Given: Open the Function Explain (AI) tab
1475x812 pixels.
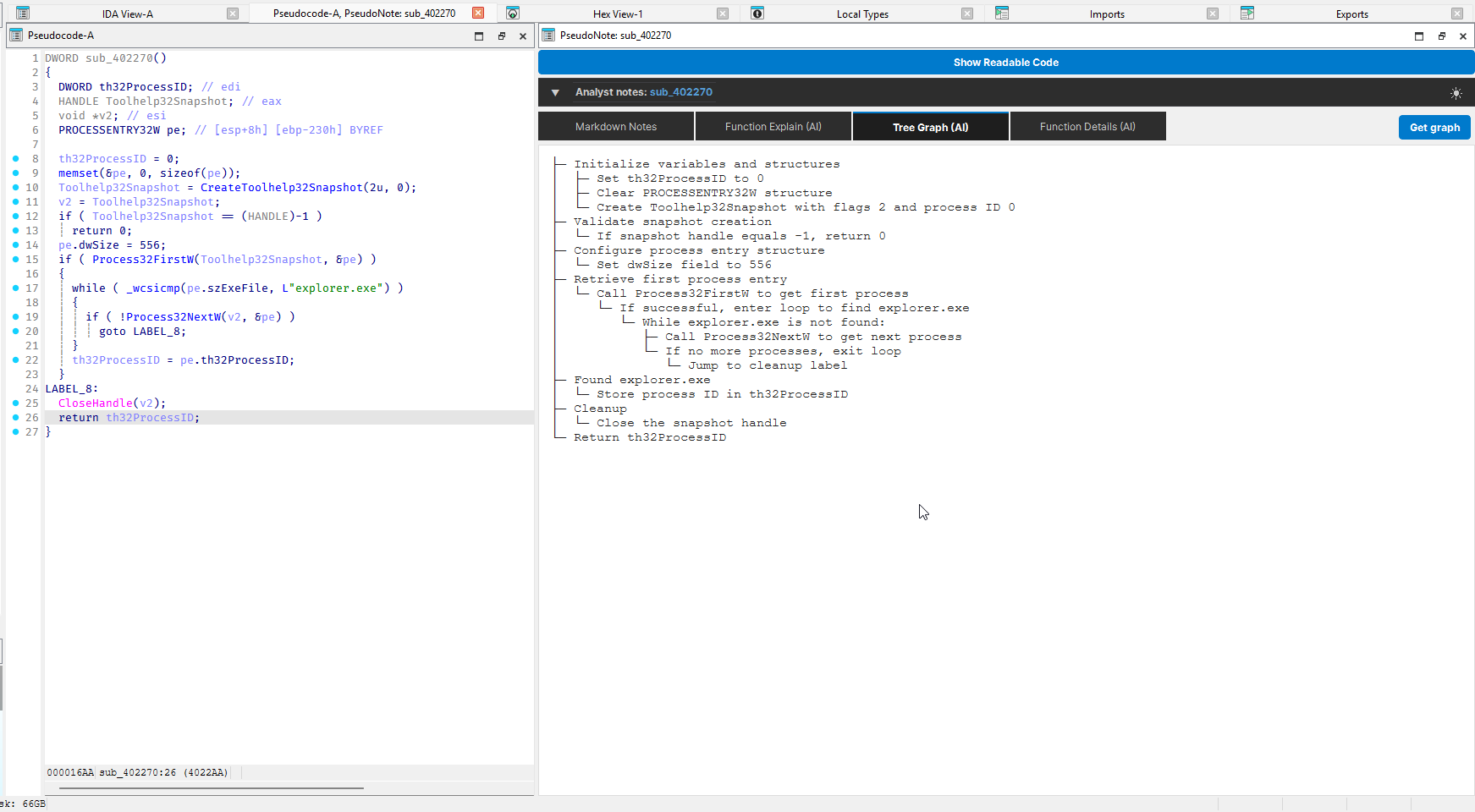Looking at the screenshot, I should (773, 126).
